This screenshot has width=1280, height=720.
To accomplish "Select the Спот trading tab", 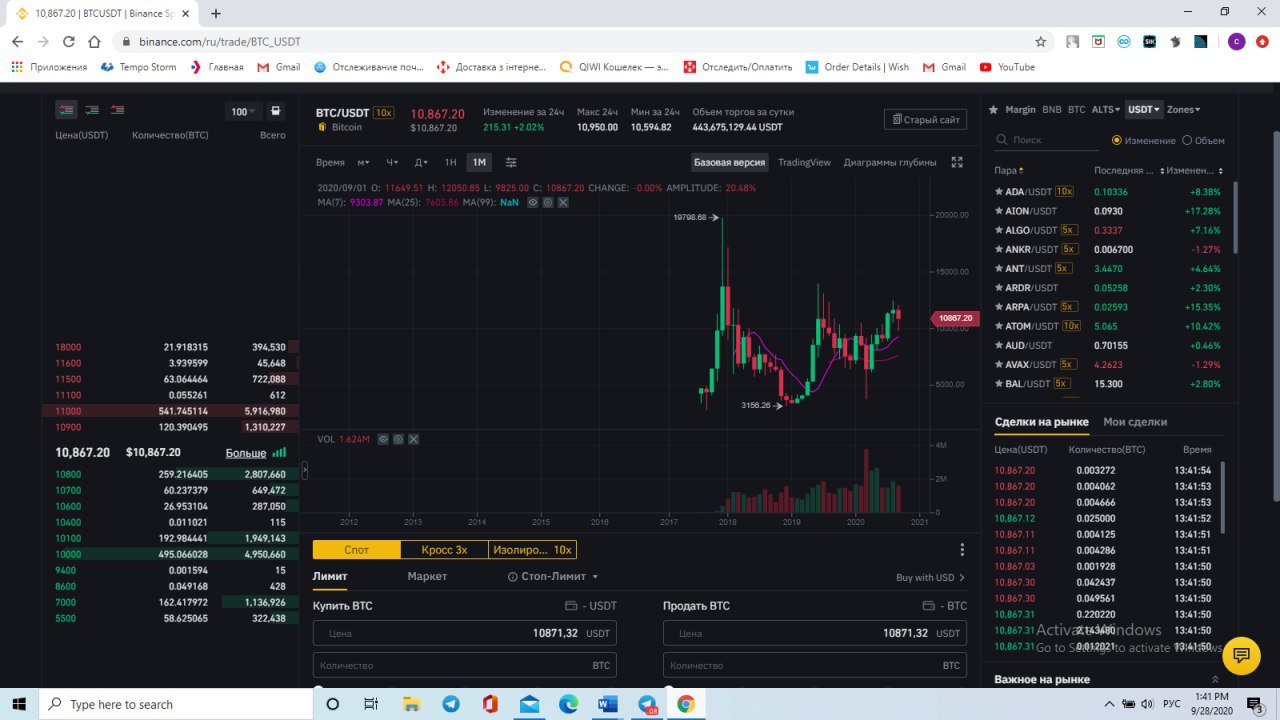I will coord(356,550).
